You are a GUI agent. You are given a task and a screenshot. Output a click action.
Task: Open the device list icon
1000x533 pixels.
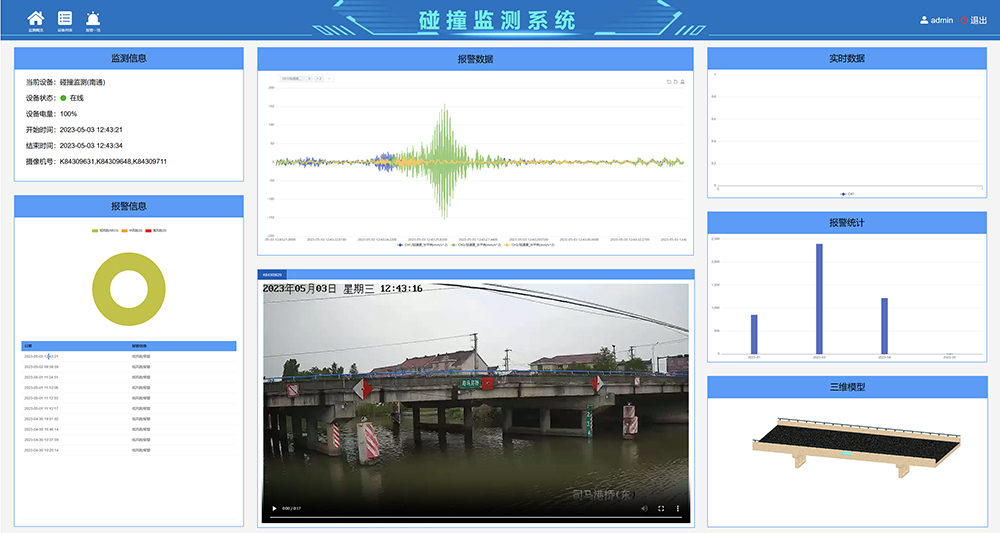coord(65,19)
